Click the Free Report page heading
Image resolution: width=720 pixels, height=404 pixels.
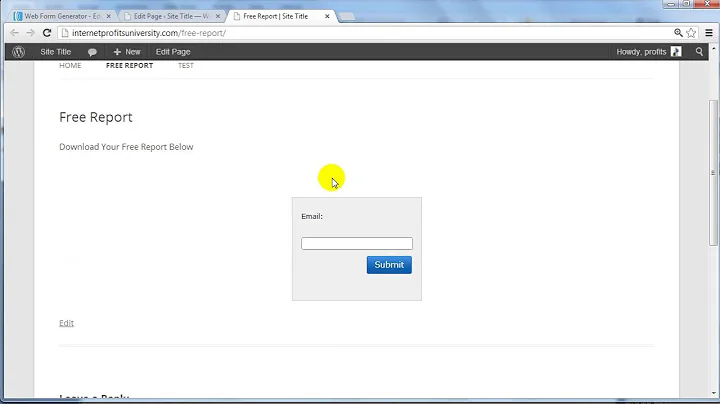tap(96, 117)
